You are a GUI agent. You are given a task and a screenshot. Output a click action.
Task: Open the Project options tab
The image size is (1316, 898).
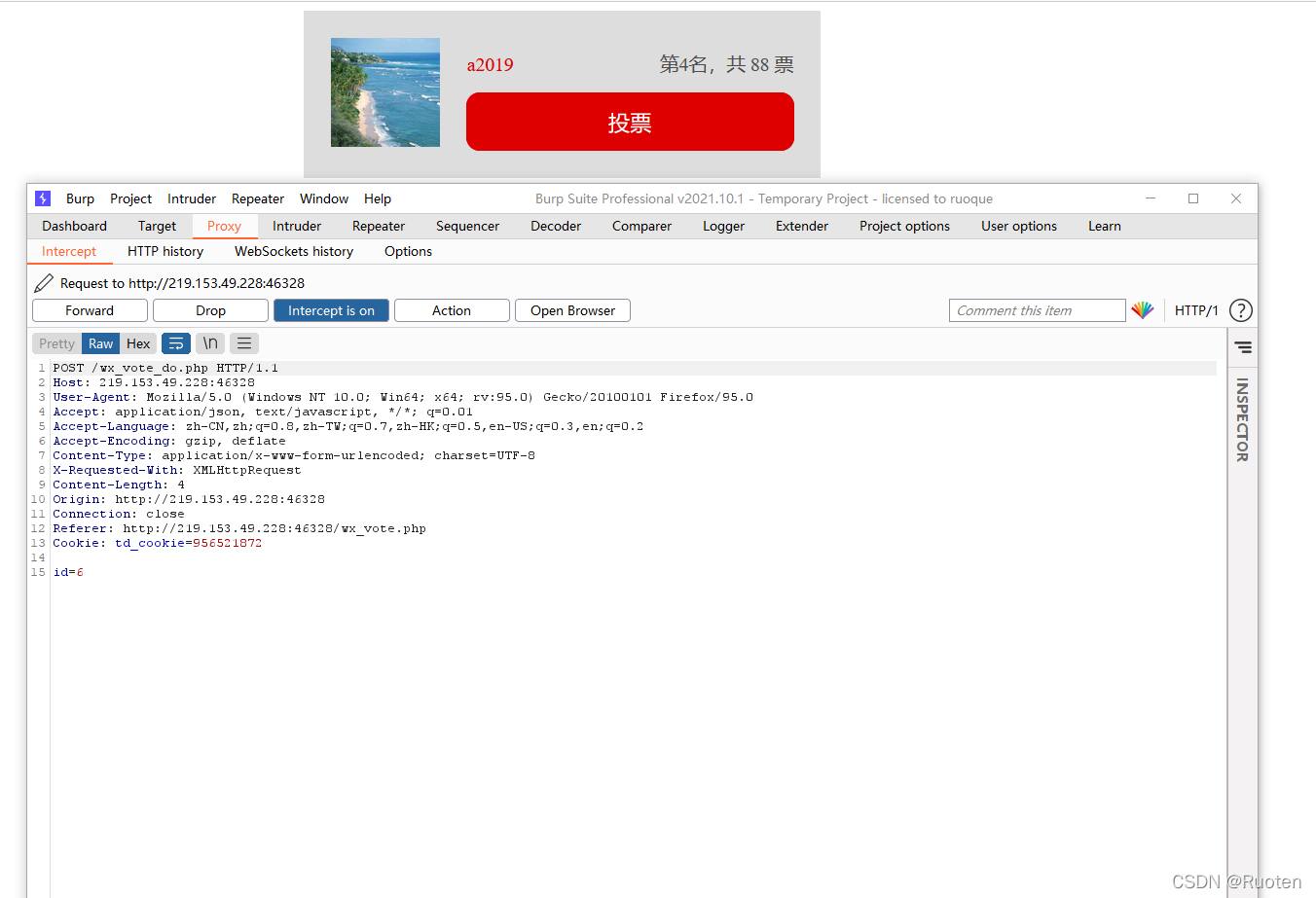coord(904,226)
